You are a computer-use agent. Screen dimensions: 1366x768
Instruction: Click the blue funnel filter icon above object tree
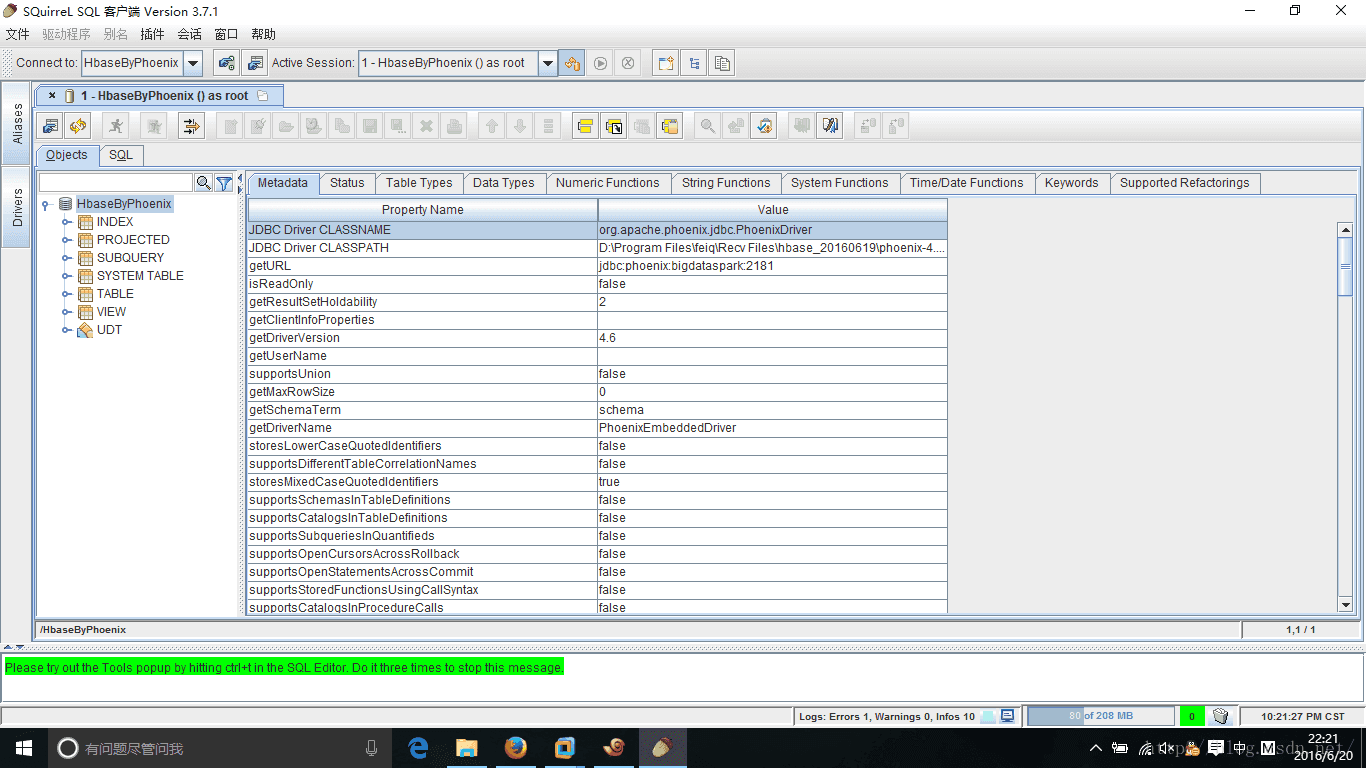[224, 183]
